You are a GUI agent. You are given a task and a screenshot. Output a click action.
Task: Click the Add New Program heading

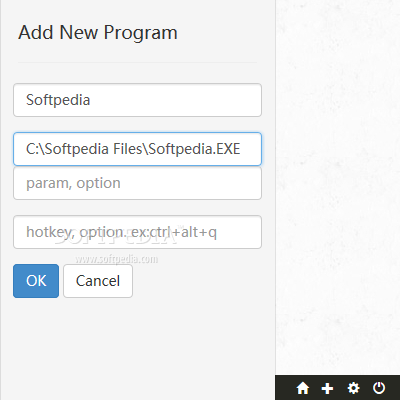[98, 33]
